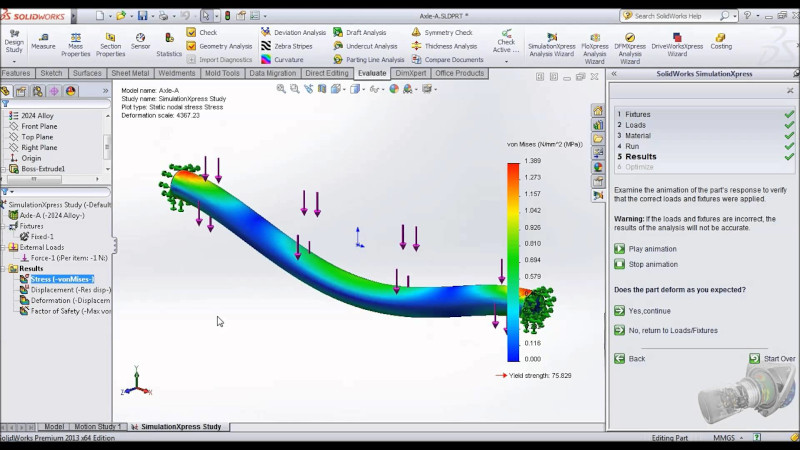800x450 pixels.
Task: Select Factor of Safety result item
Action: coord(70,311)
